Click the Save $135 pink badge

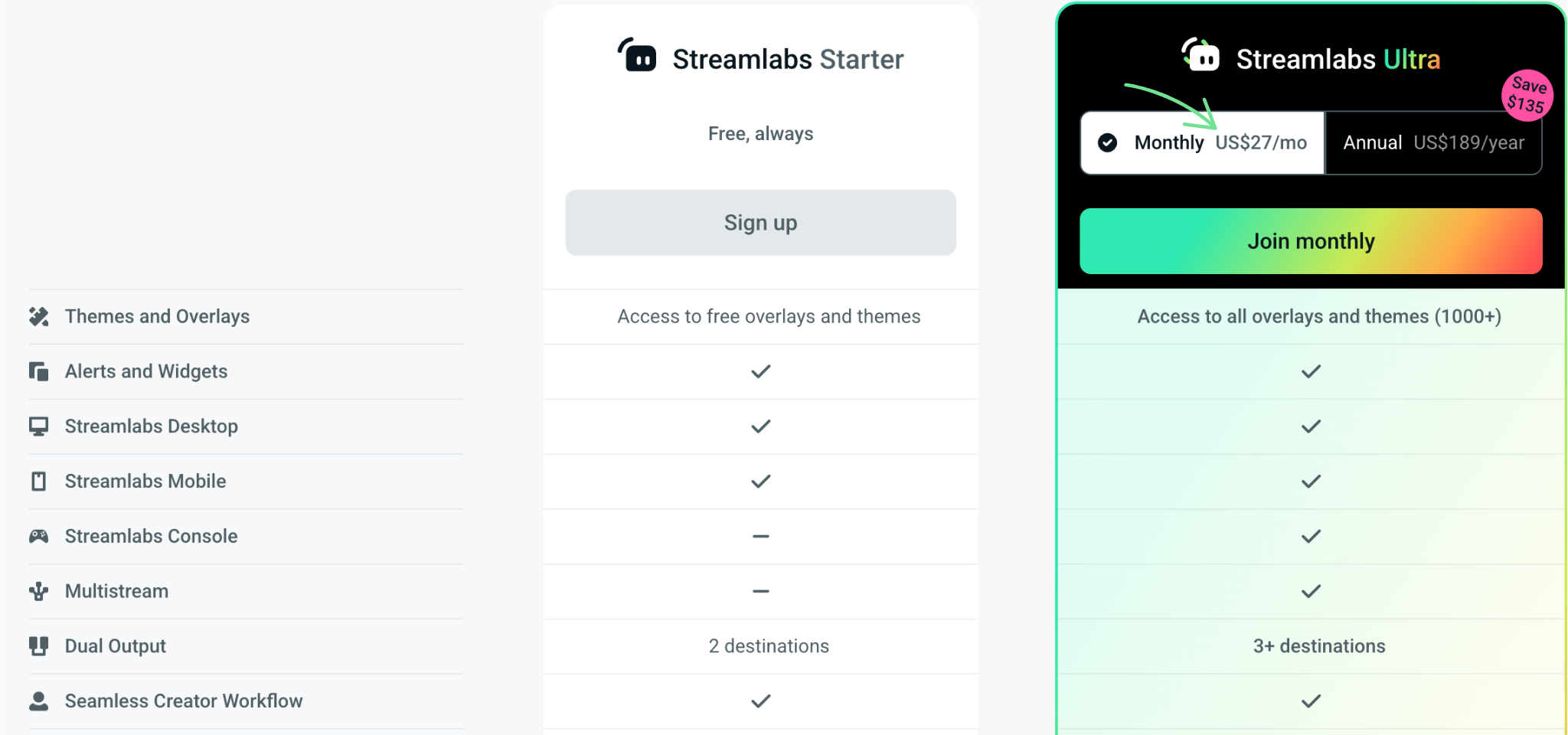1527,96
